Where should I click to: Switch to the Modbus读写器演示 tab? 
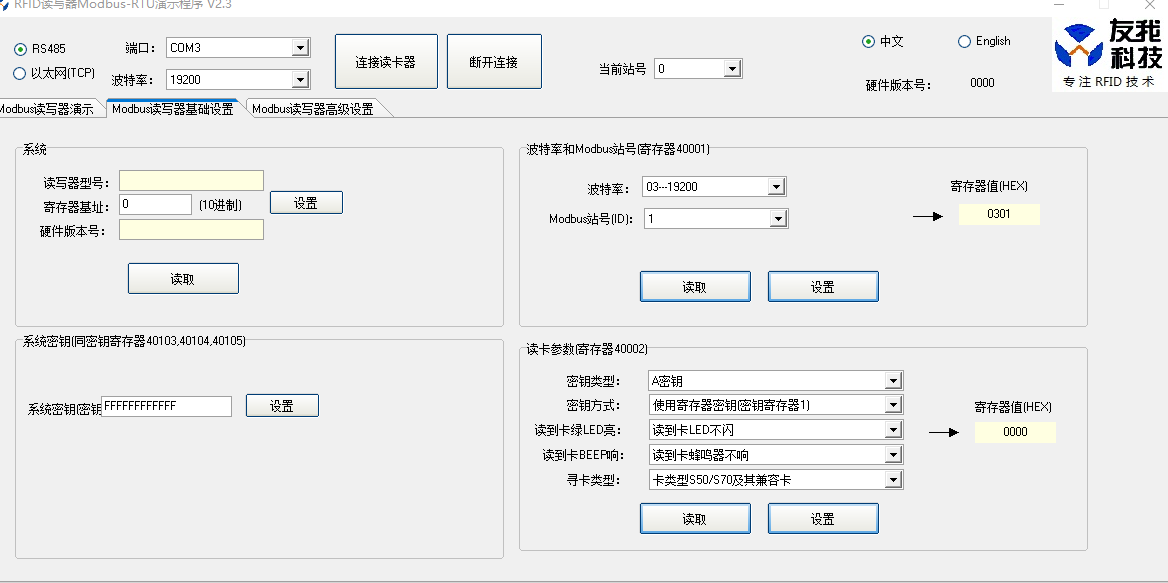point(47,108)
